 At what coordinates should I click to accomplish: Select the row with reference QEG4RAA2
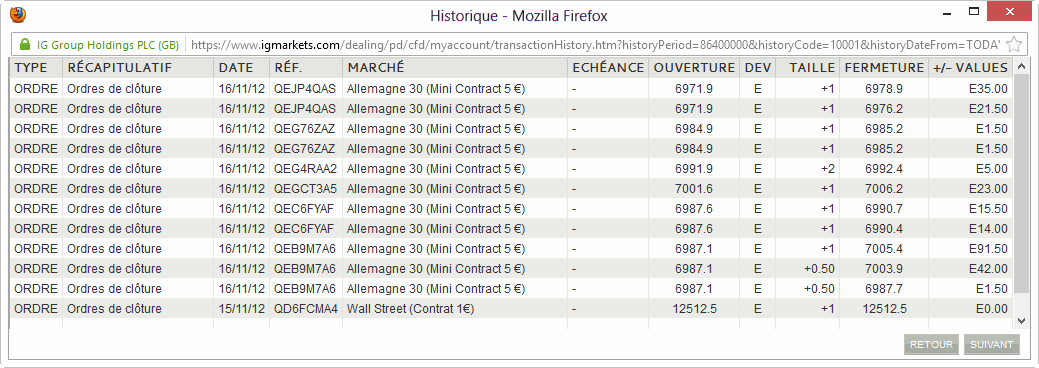click(511, 168)
